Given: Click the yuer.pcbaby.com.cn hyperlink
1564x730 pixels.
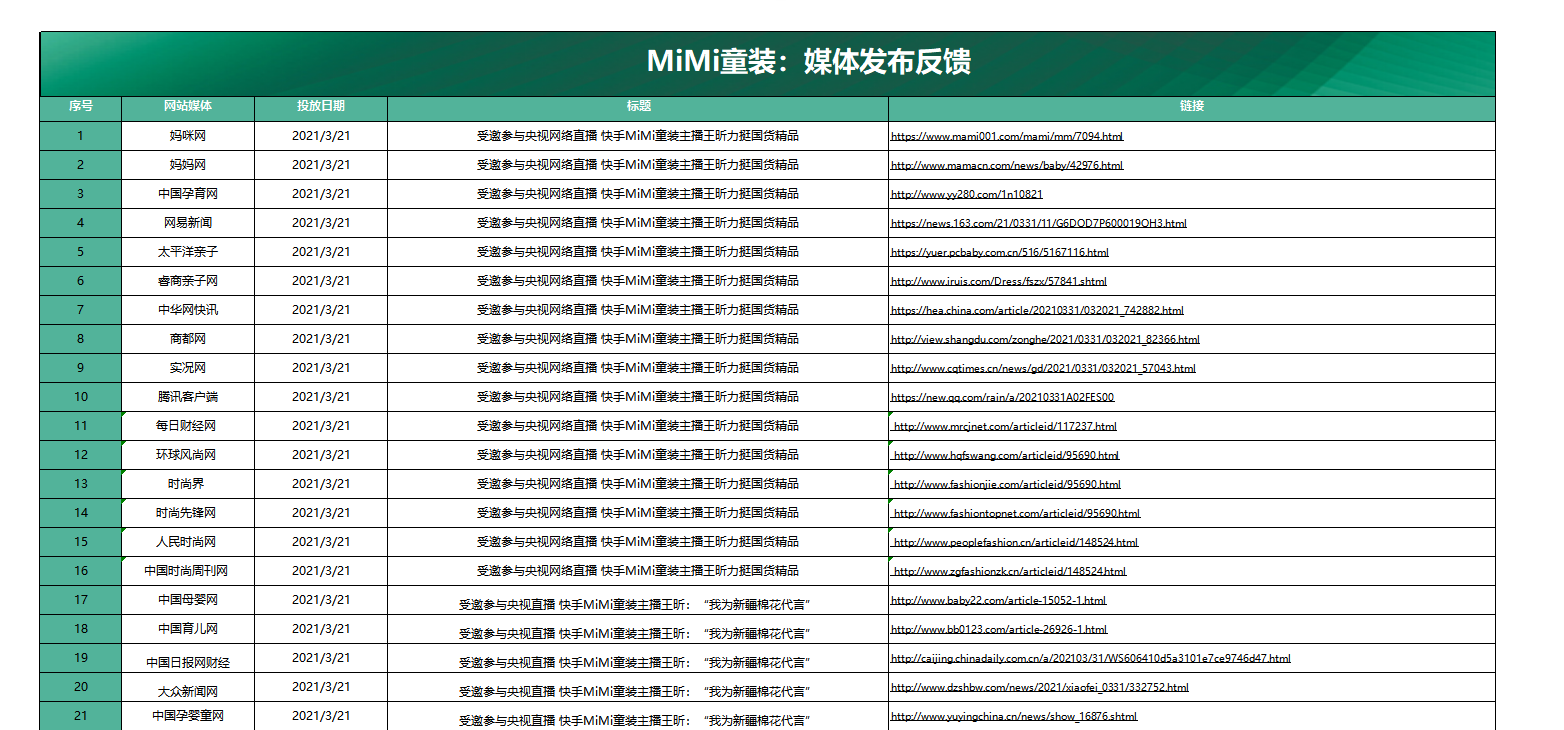Looking at the screenshot, I should (x=999, y=252).
